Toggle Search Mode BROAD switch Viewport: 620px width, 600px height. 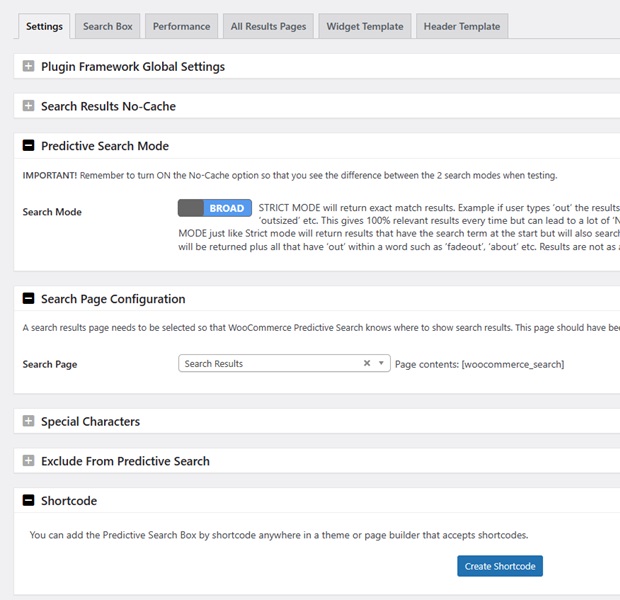pyautogui.click(x=214, y=208)
